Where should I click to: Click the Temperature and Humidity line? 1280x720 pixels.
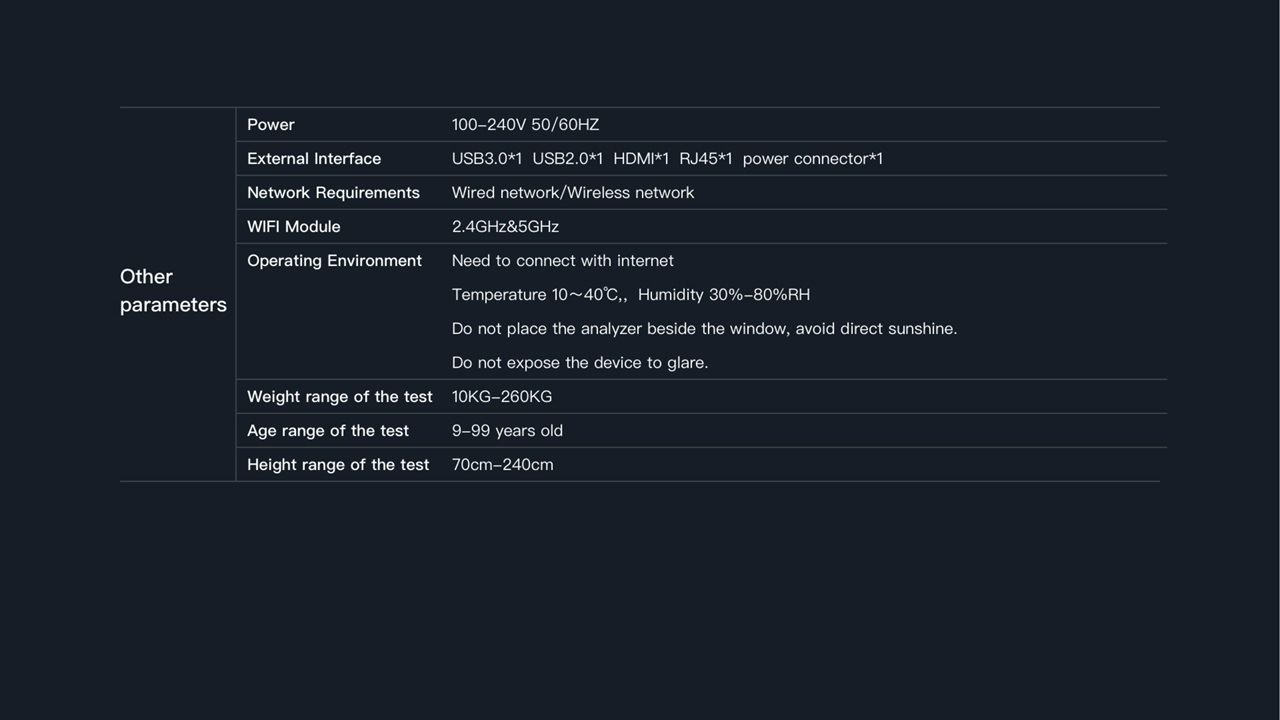point(630,295)
